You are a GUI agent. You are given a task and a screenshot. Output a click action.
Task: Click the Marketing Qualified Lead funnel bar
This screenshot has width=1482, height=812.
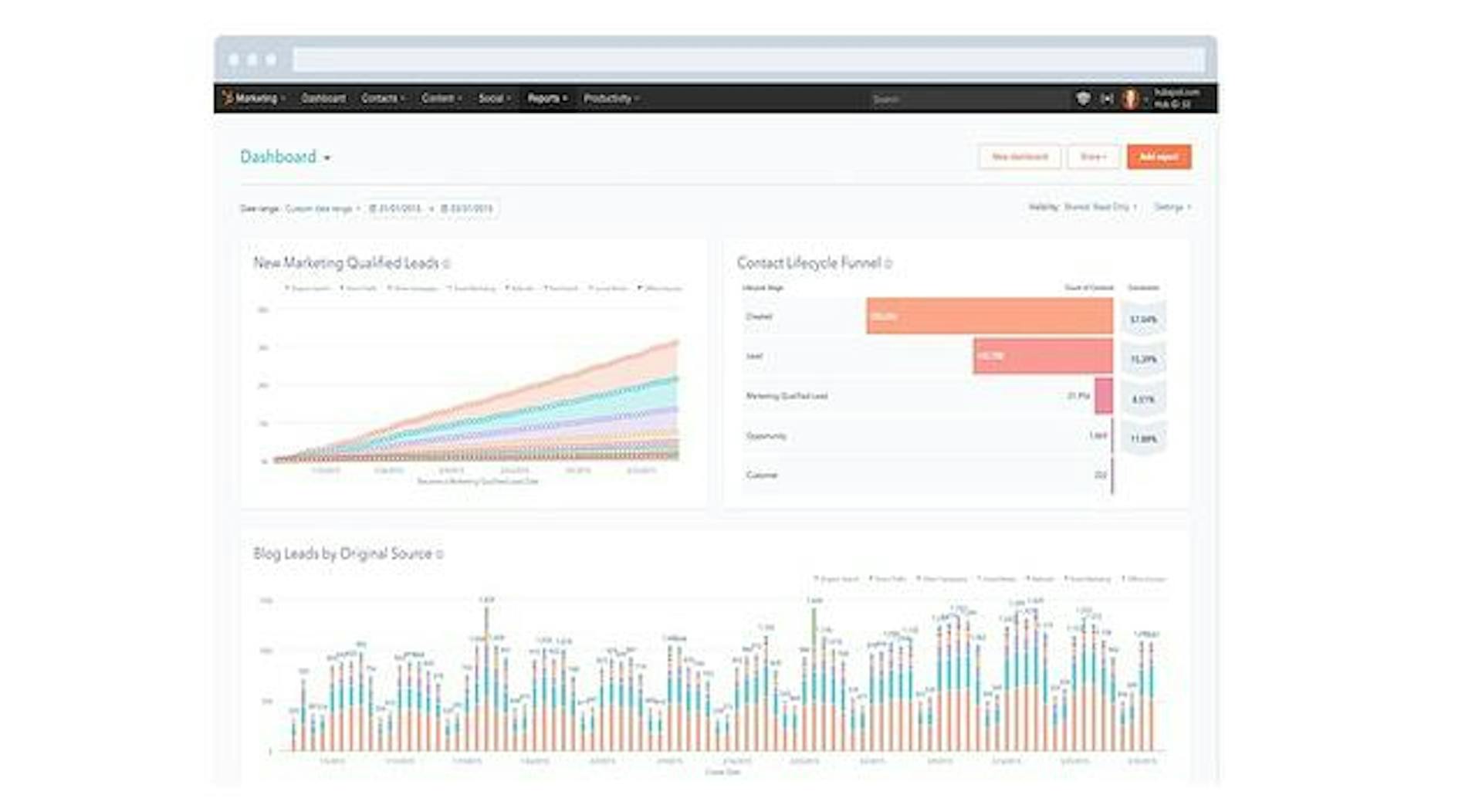pyautogui.click(x=1104, y=396)
